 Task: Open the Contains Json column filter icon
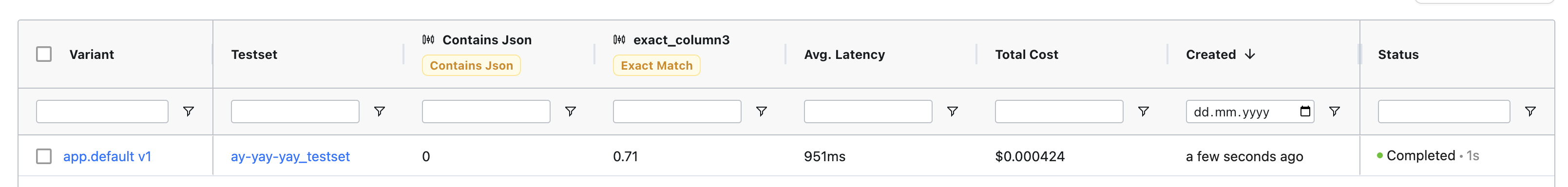(x=571, y=112)
